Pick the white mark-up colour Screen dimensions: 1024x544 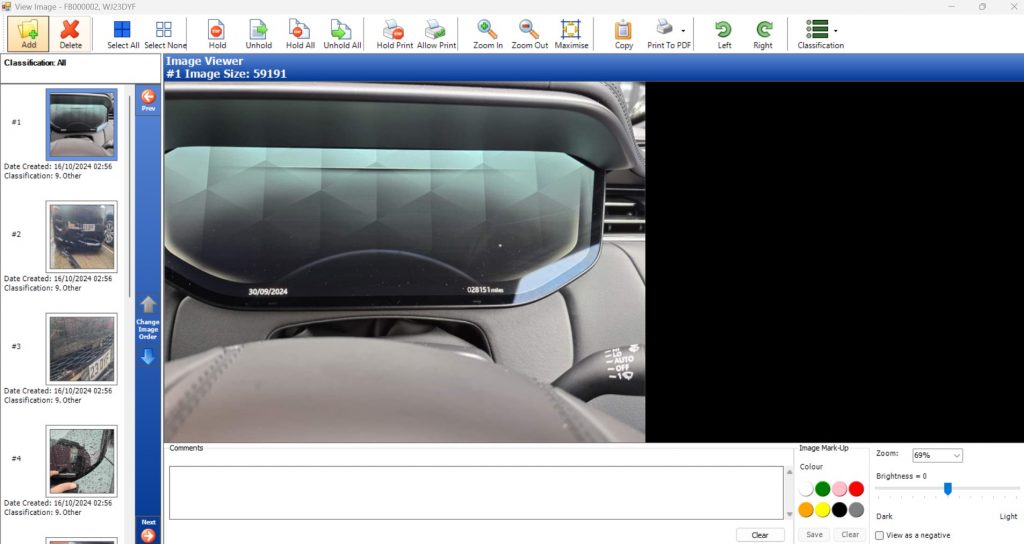point(806,488)
